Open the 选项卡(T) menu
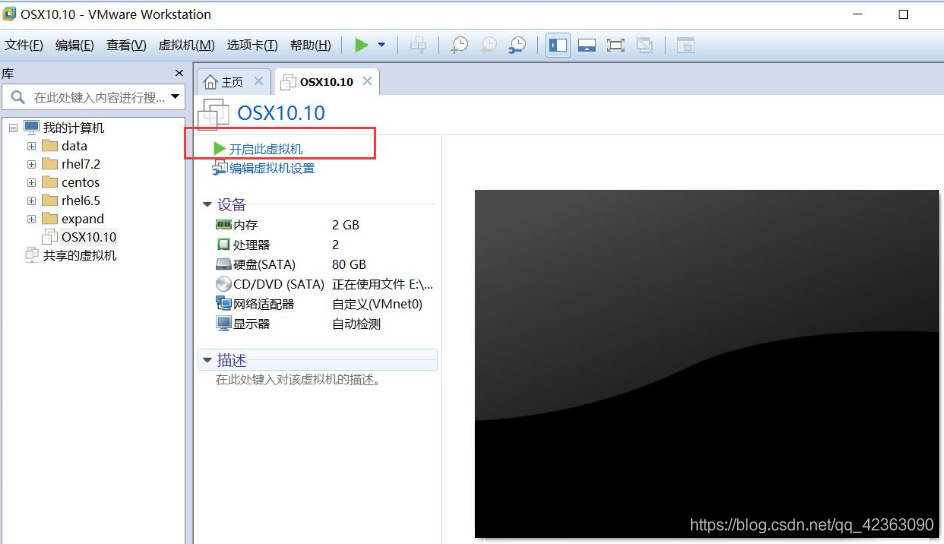The height and width of the screenshot is (544, 944). [252, 45]
